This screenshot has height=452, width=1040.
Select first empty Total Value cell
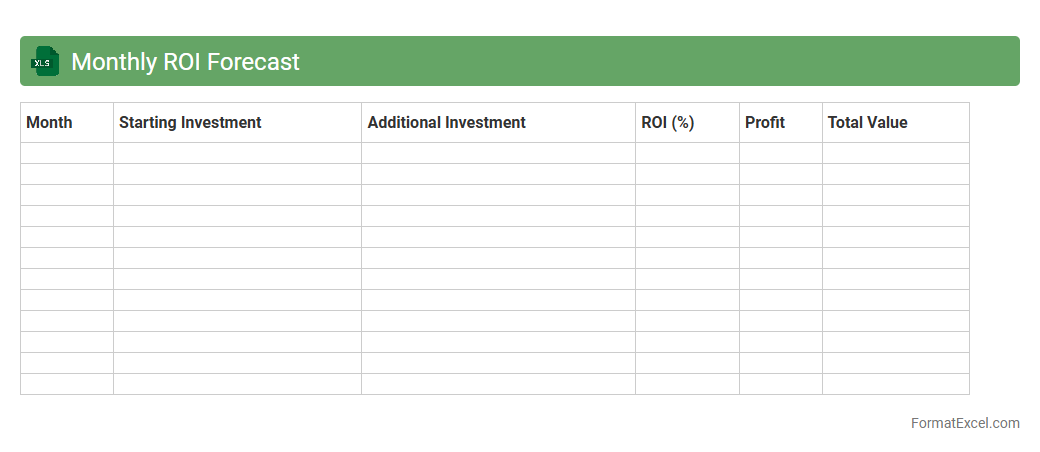click(x=895, y=153)
